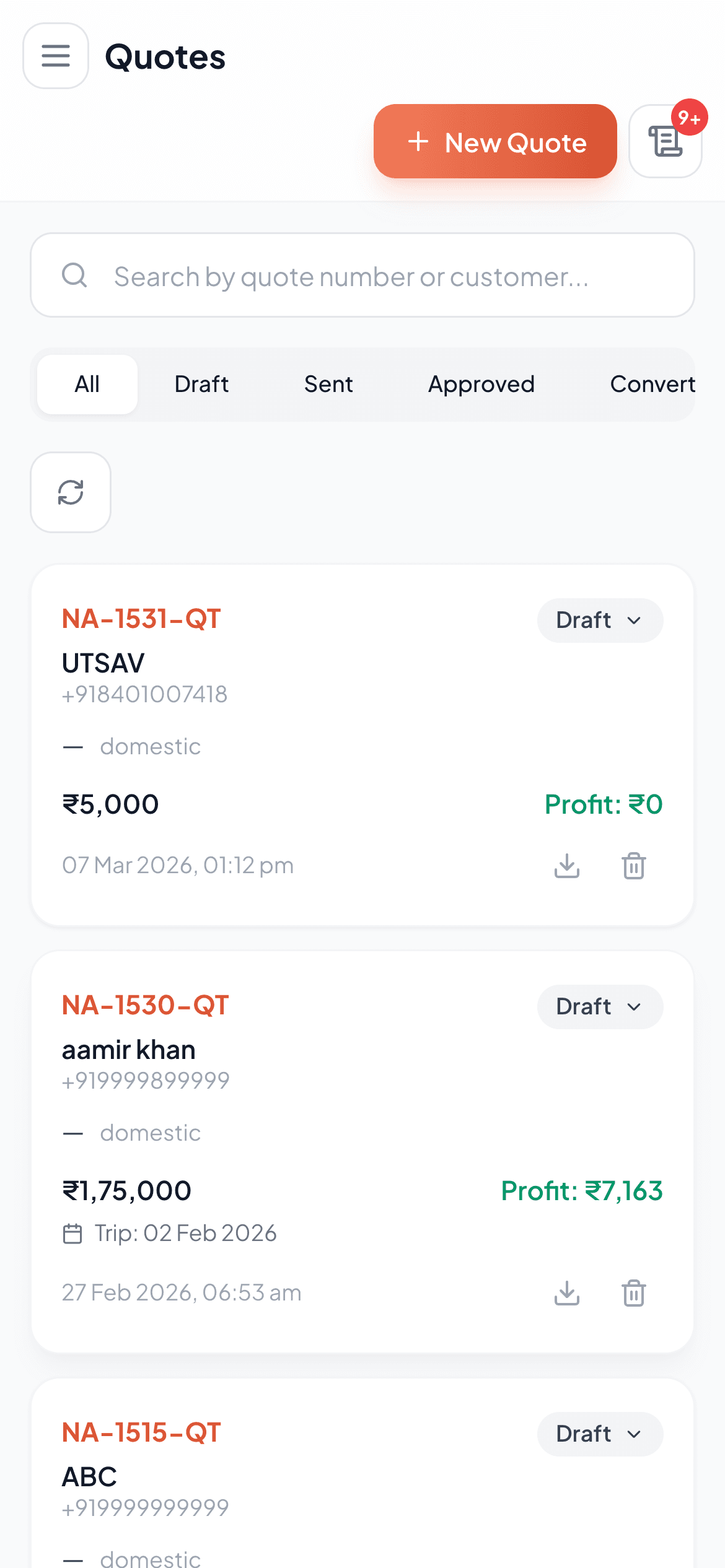Screen dimensions: 725x1568
Task: Switch to the Draft filter tab
Action: pos(201,385)
